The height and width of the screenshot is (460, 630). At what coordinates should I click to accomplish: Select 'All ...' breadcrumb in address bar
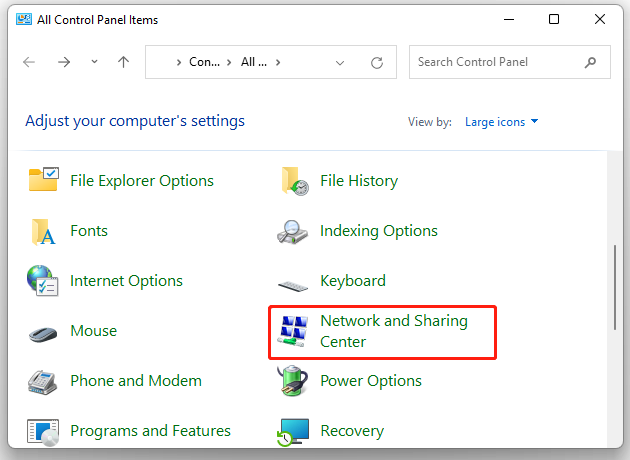tap(254, 62)
